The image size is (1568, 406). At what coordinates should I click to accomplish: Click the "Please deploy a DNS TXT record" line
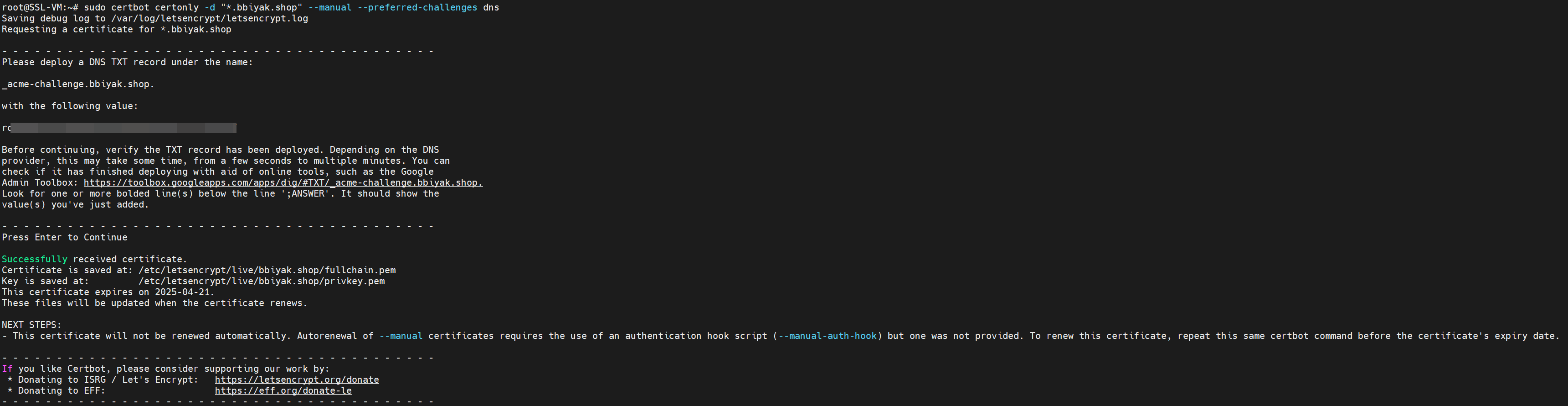[x=127, y=62]
